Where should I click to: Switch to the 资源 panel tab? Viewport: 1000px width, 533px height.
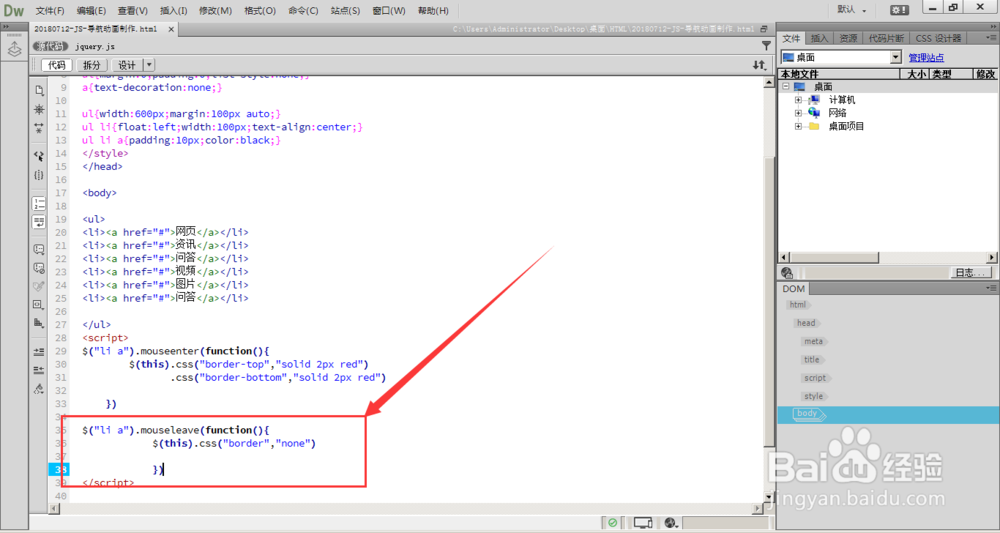(x=848, y=38)
